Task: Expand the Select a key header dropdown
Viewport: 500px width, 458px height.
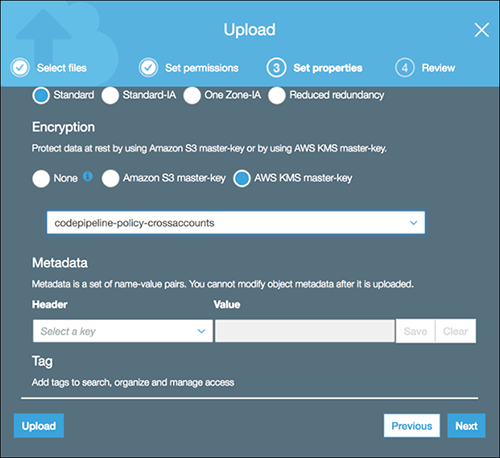Action: [123, 331]
